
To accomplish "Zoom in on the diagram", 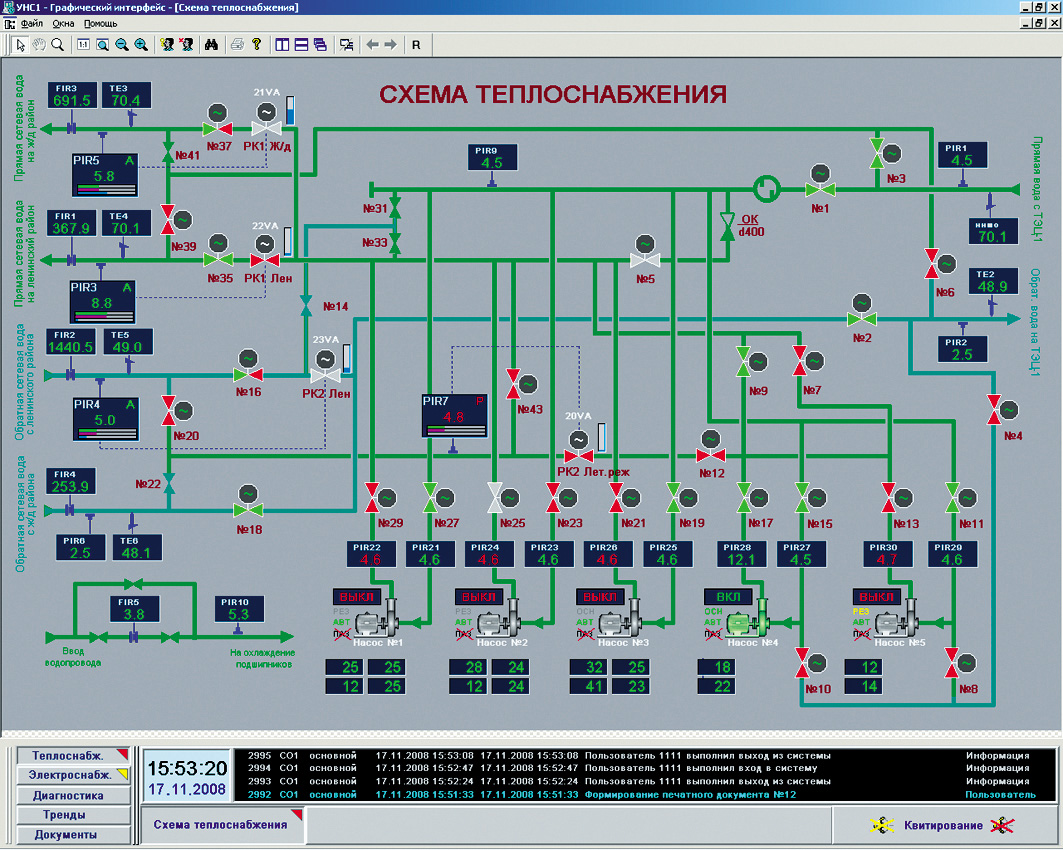I will point(141,45).
